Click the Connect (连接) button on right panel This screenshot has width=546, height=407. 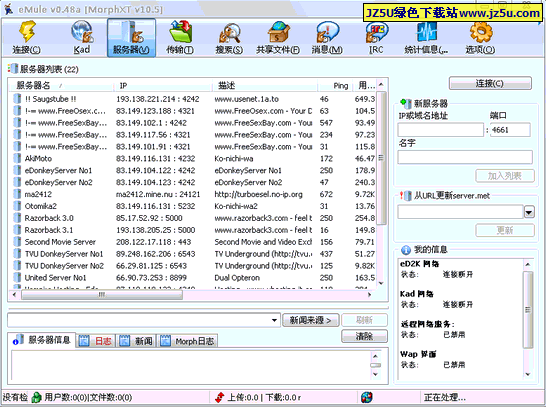click(490, 84)
